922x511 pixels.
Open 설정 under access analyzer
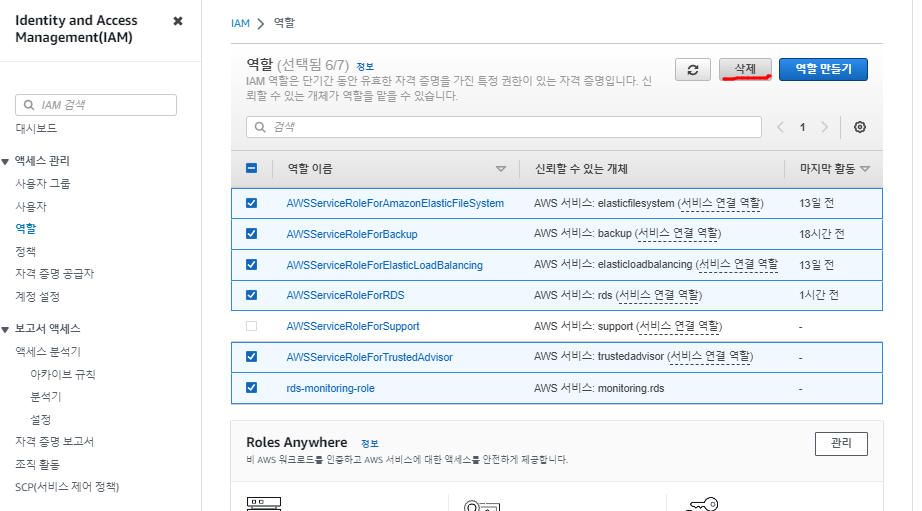point(41,419)
